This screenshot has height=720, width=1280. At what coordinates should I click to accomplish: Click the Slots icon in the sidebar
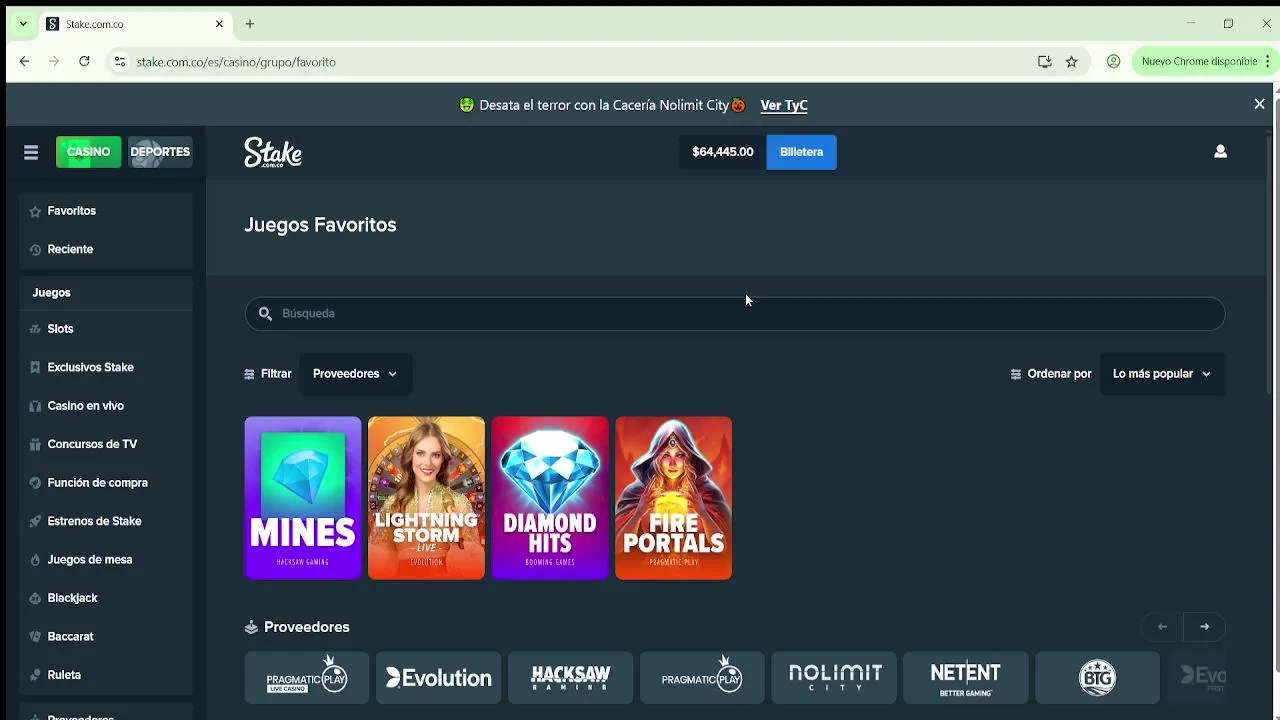pyautogui.click(x=35, y=329)
